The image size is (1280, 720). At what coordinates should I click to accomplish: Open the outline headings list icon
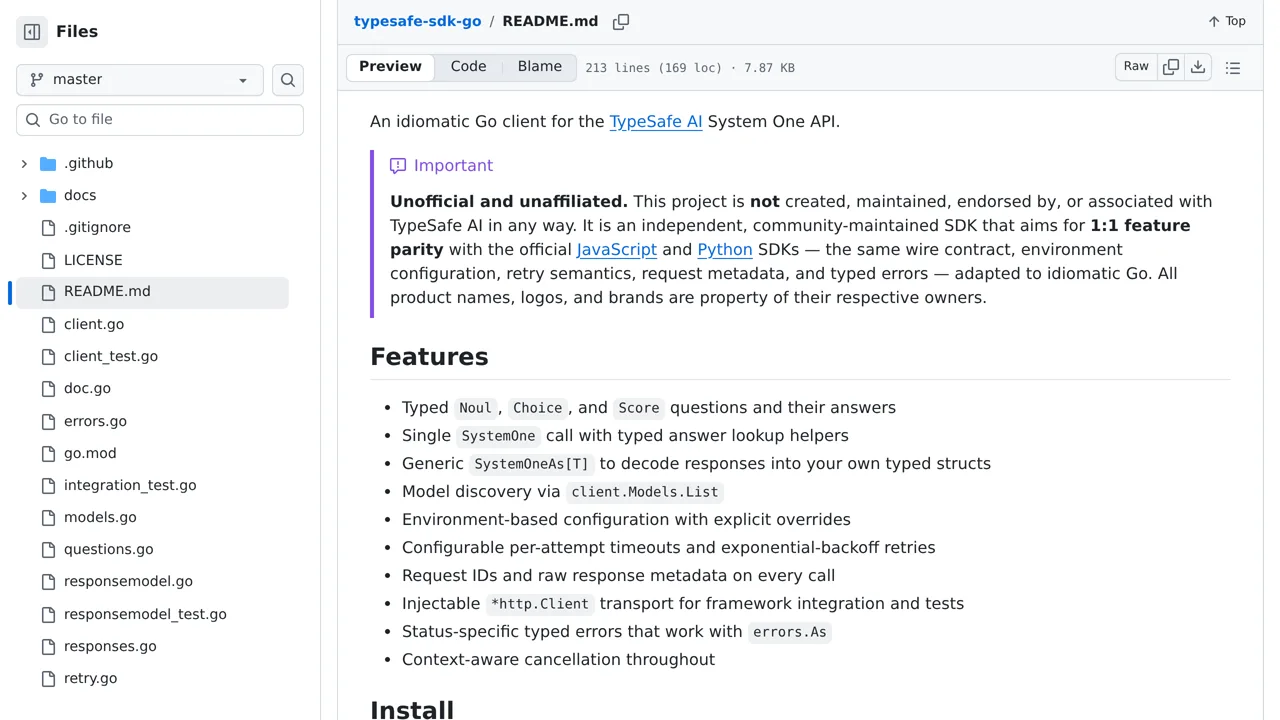coord(1233,68)
